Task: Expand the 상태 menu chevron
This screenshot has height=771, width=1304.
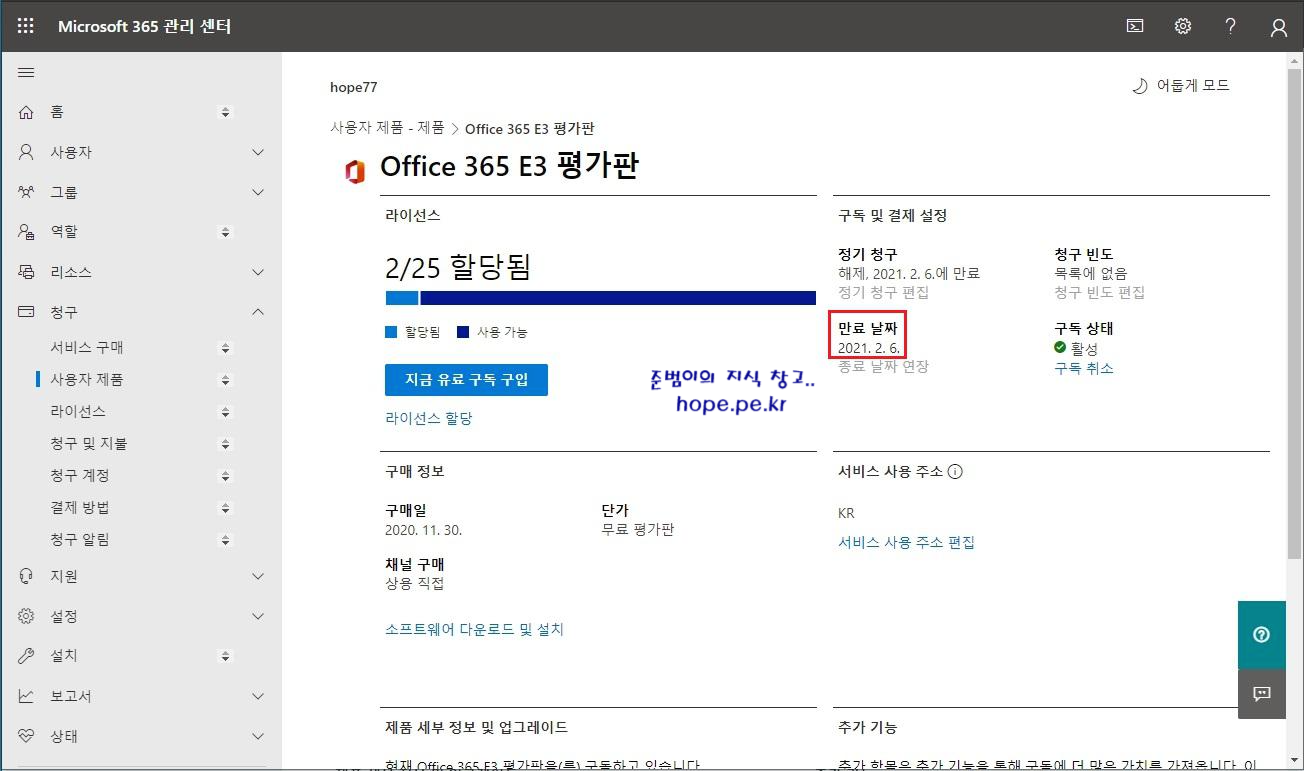Action: pyautogui.click(x=258, y=736)
